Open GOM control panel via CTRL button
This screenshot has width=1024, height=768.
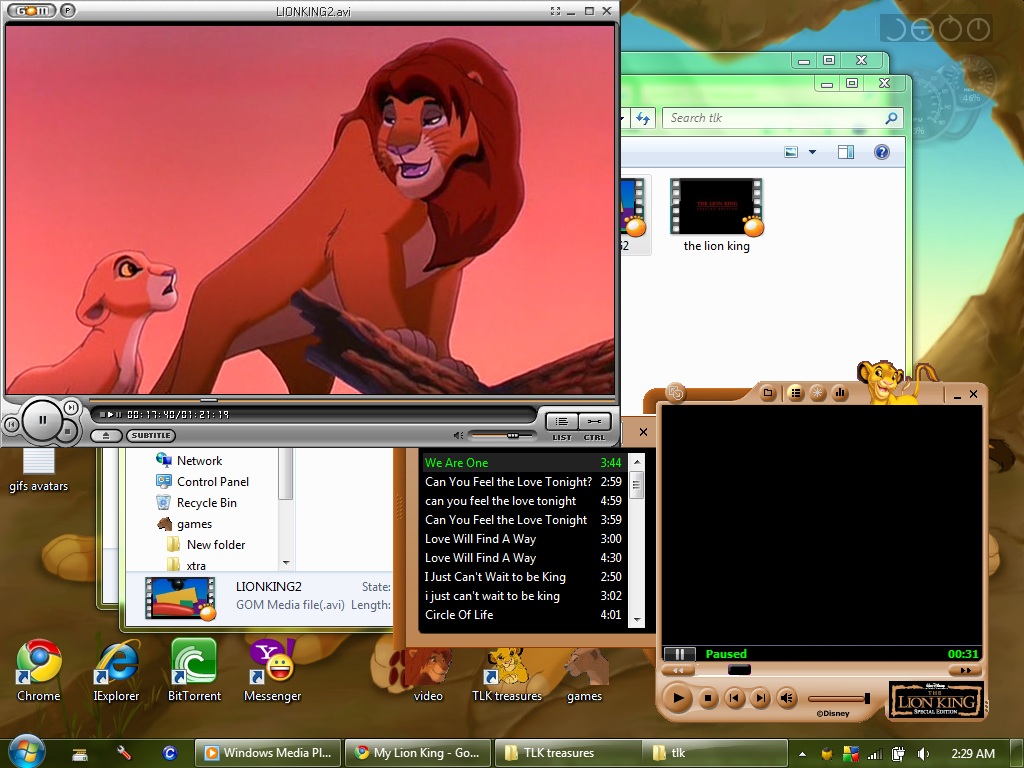594,422
